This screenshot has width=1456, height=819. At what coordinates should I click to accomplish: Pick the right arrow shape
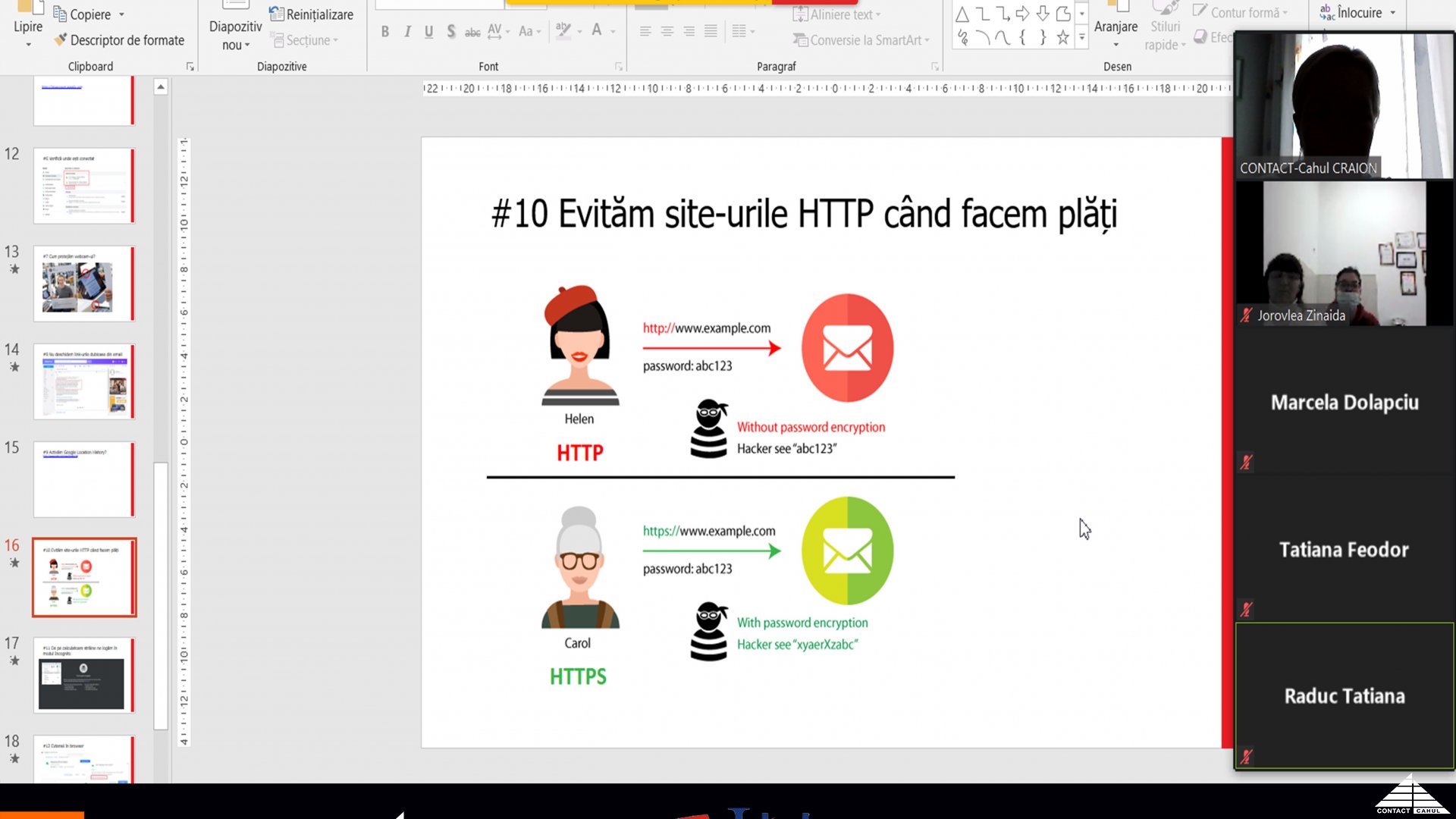click(1022, 14)
